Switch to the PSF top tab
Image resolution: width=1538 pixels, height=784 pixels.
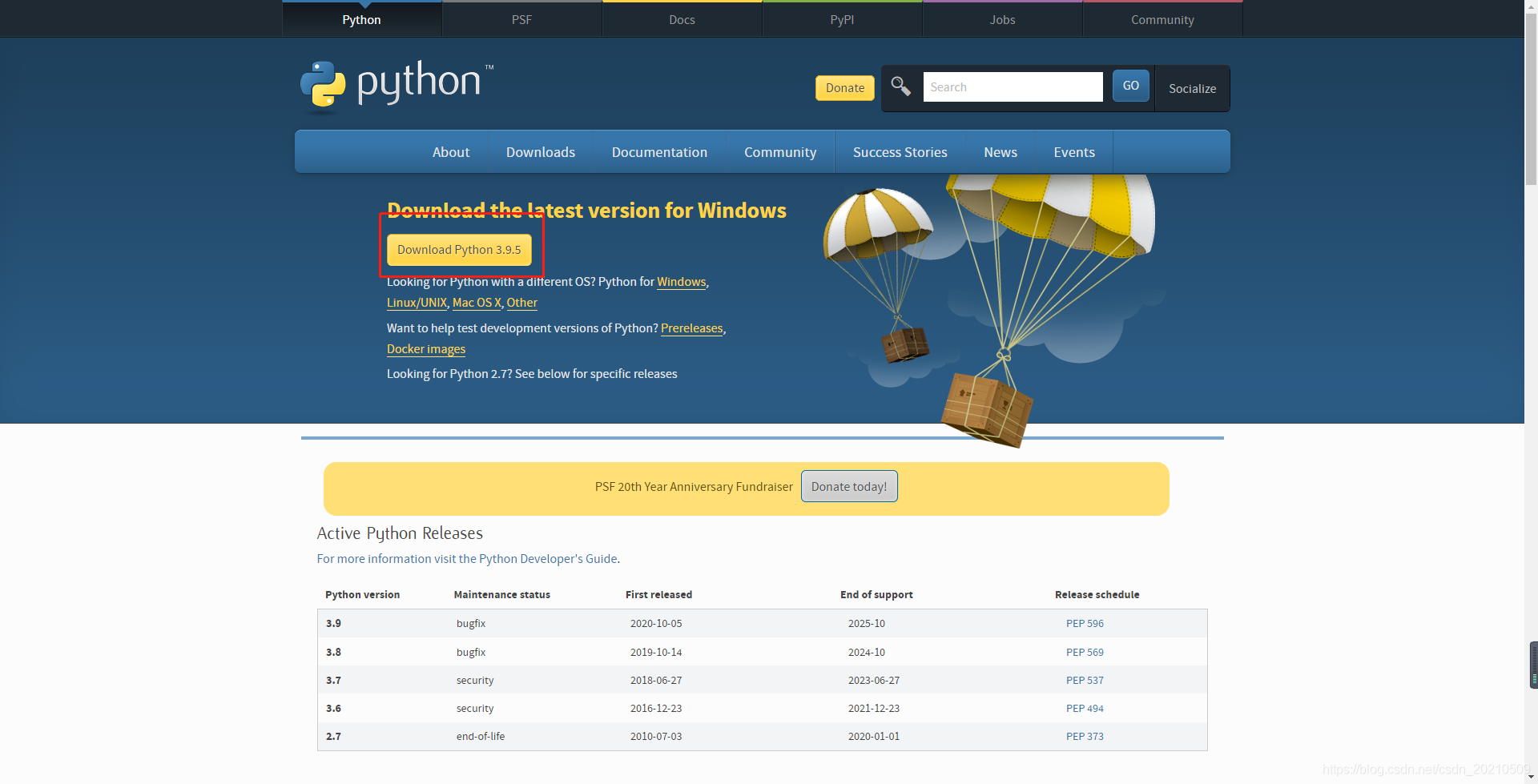[521, 19]
